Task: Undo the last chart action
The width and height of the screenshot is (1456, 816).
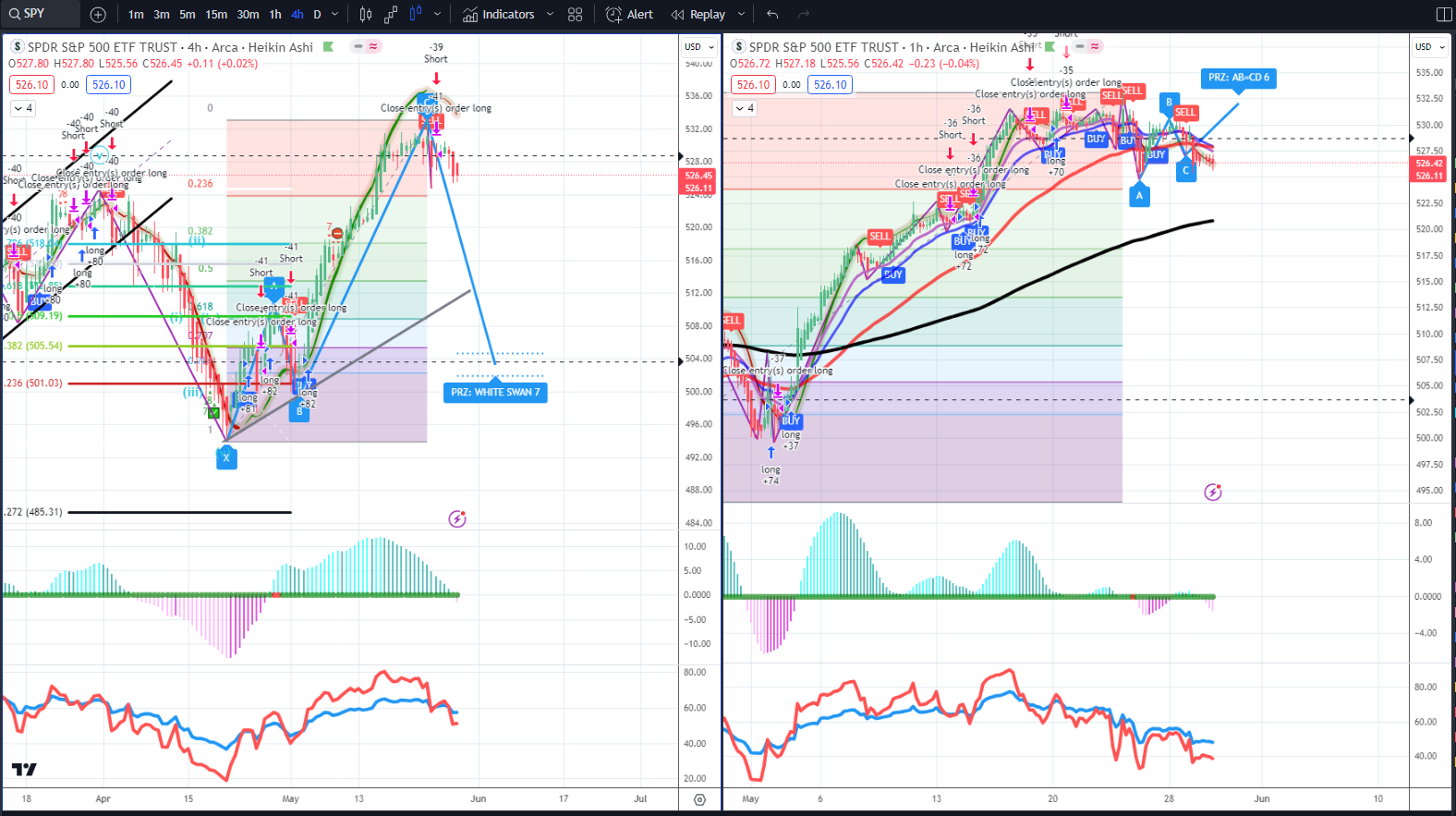Action: tap(772, 15)
